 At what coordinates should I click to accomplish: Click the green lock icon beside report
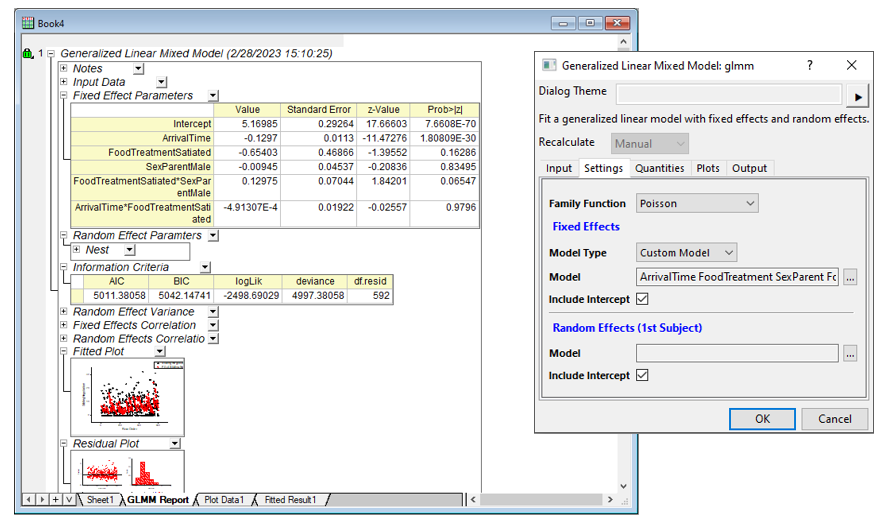coord(28,53)
